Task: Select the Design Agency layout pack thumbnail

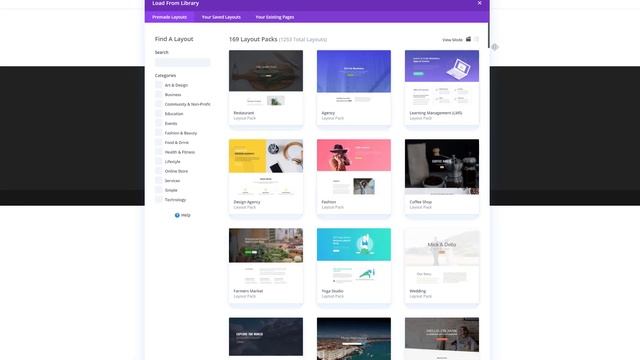Action: pyautogui.click(x=266, y=167)
